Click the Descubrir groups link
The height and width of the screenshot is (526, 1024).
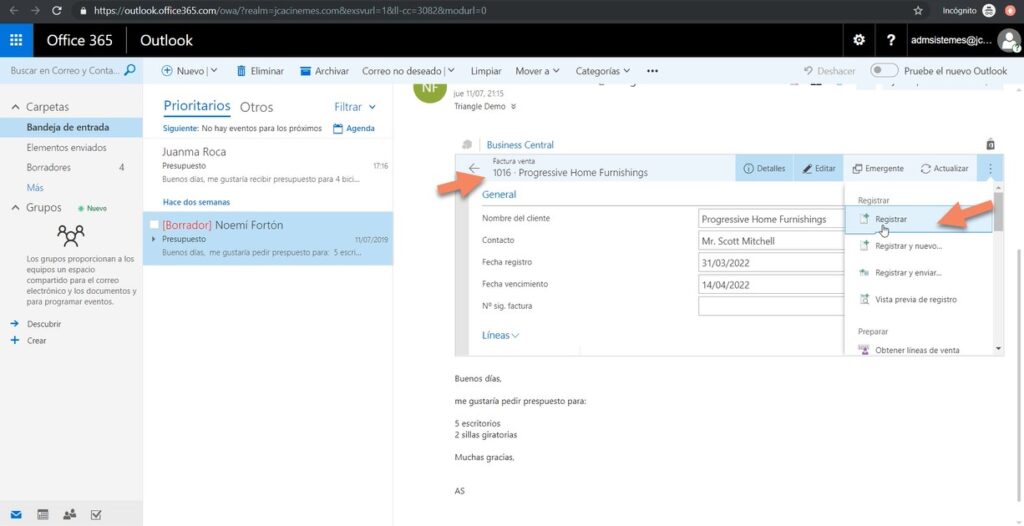click(x=43, y=324)
